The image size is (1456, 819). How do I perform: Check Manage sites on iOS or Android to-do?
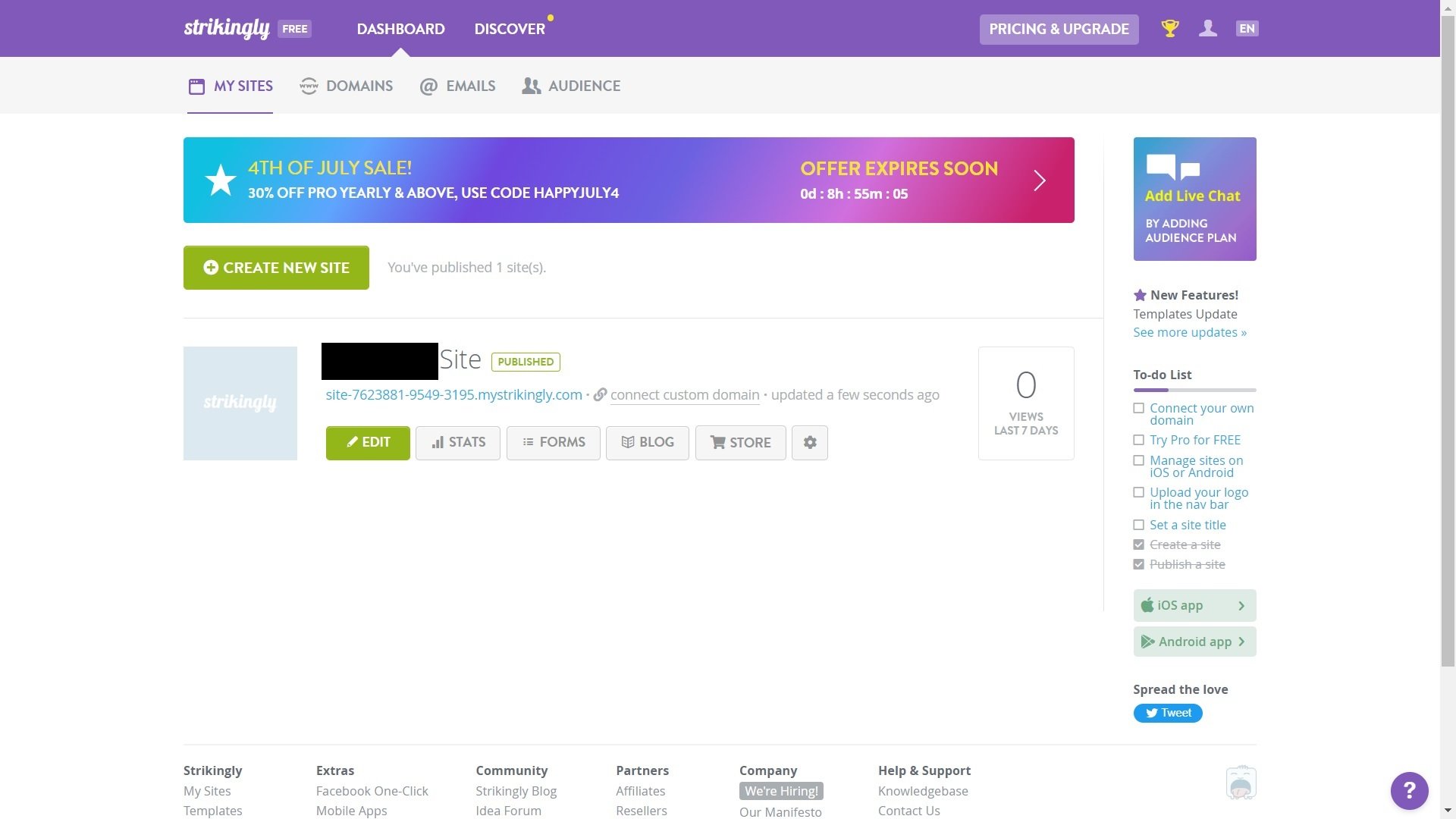tap(1138, 460)
